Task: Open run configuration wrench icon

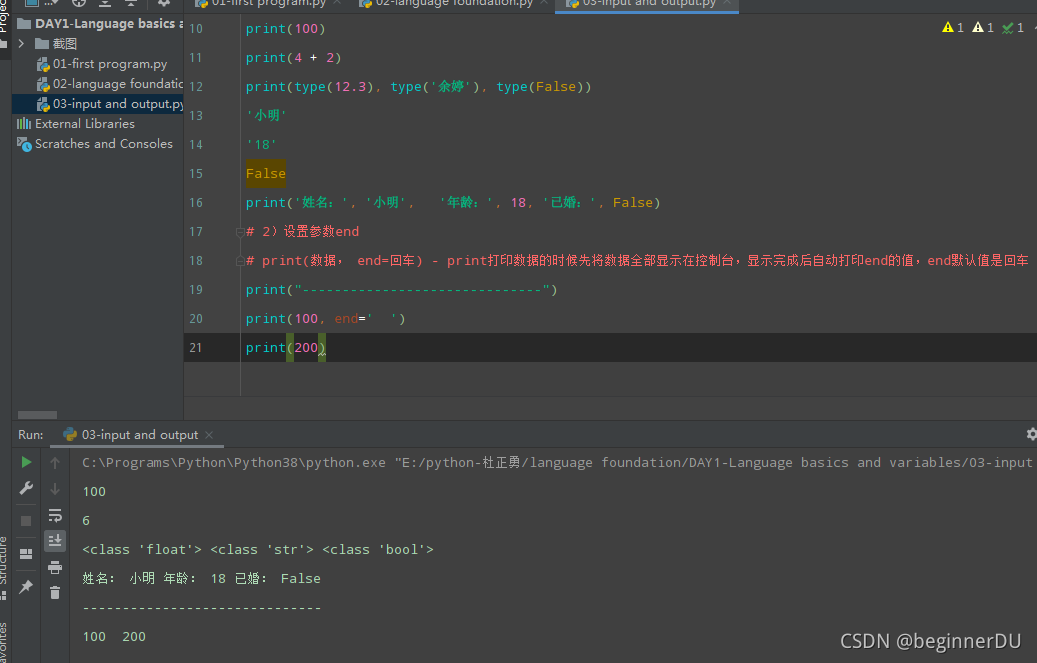Action: 26,488
